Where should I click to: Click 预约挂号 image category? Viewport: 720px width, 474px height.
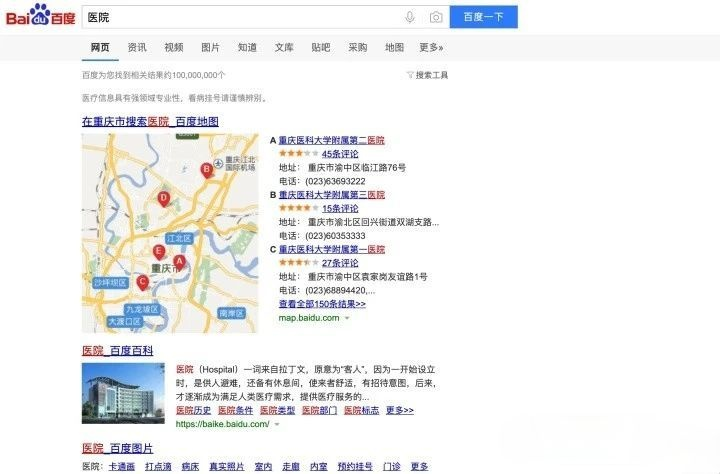pyautogui.click(x=355, y=467)
